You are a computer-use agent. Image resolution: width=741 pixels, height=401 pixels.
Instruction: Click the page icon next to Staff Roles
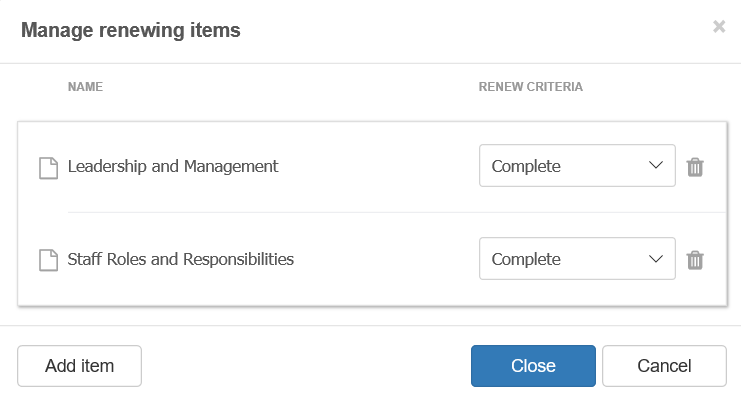tap(48, 260)
